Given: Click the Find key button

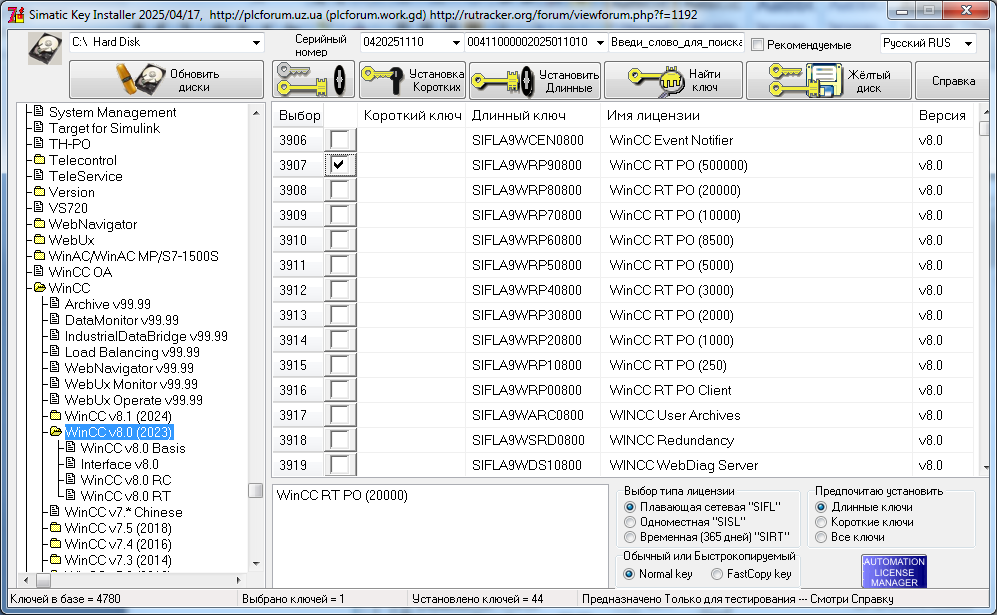Looking at the screenshot, I should pyautogui.click(x=673, y=80).
